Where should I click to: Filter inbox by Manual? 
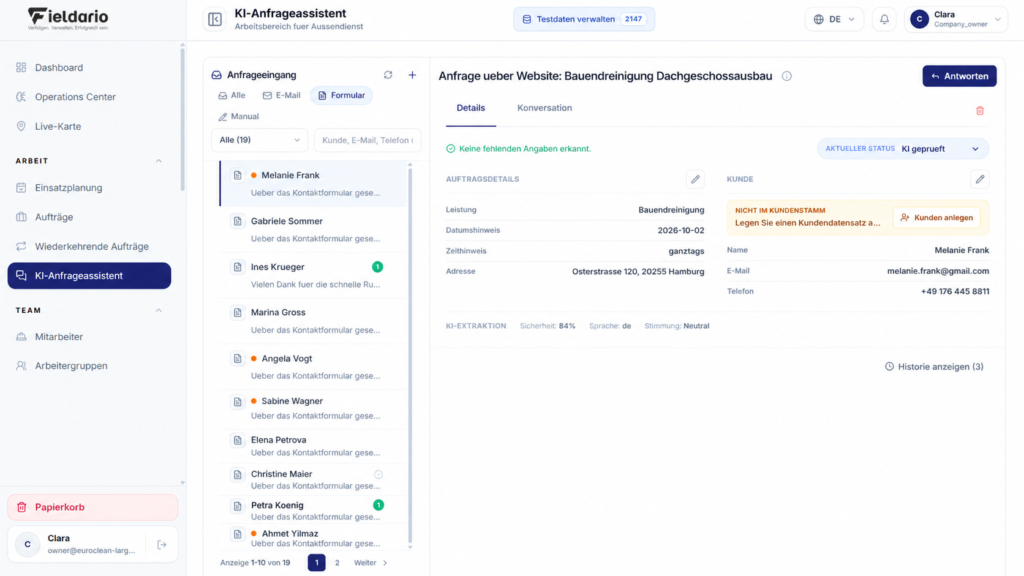coord(238,116)
